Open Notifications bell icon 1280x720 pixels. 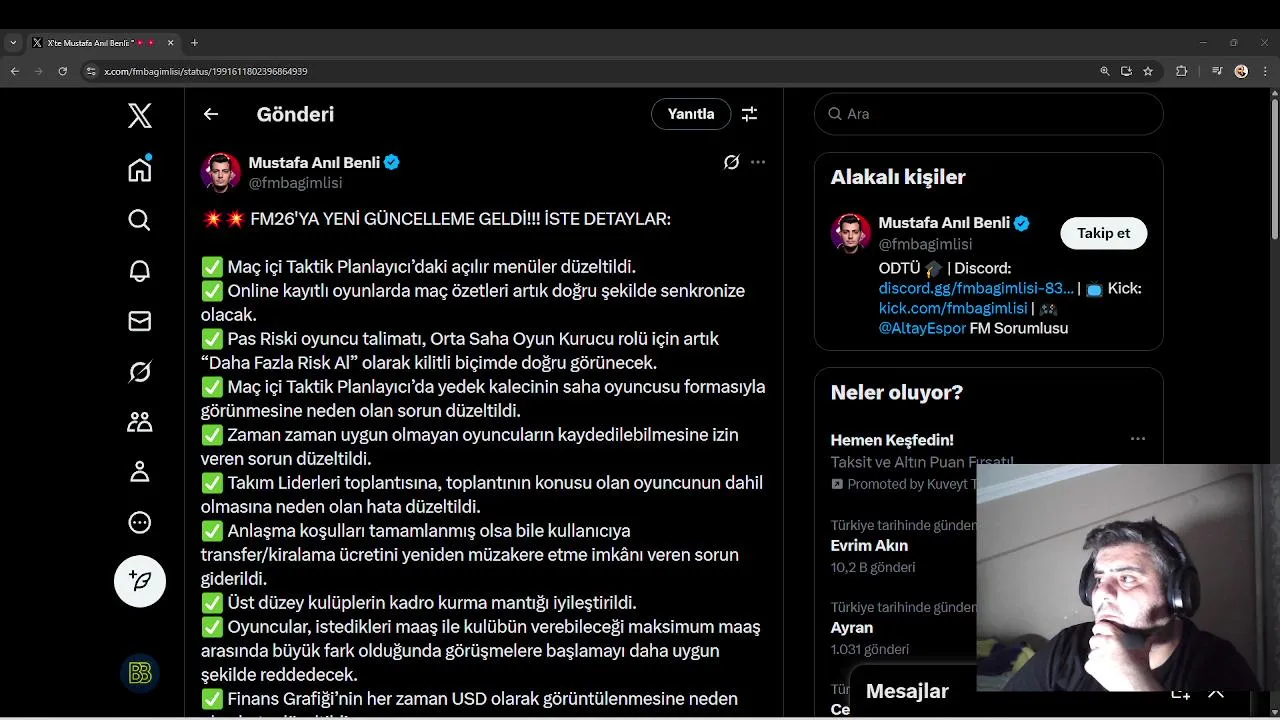coord(140,271)
